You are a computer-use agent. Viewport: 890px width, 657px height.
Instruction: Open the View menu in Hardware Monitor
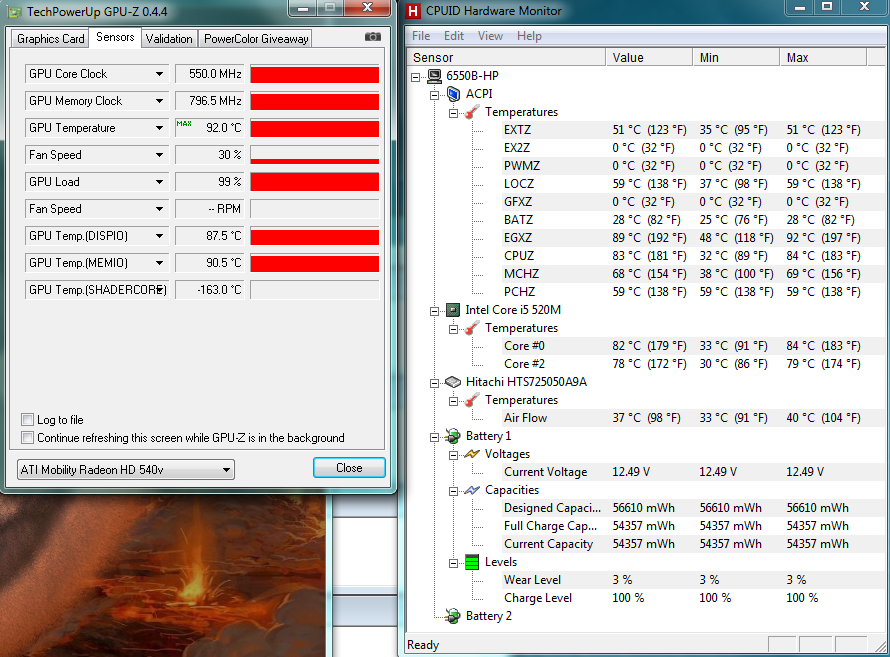(490, 36)
